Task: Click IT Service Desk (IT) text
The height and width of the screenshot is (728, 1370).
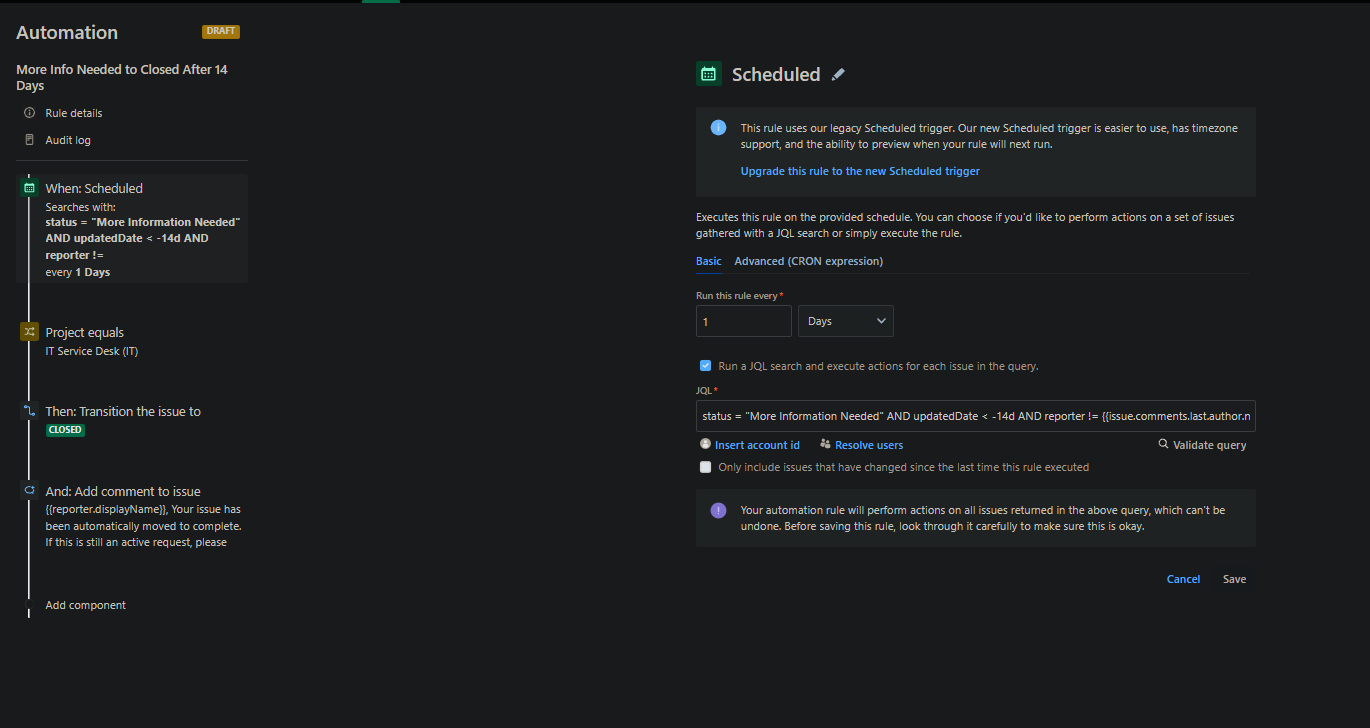Action: (x=92, y=351)
